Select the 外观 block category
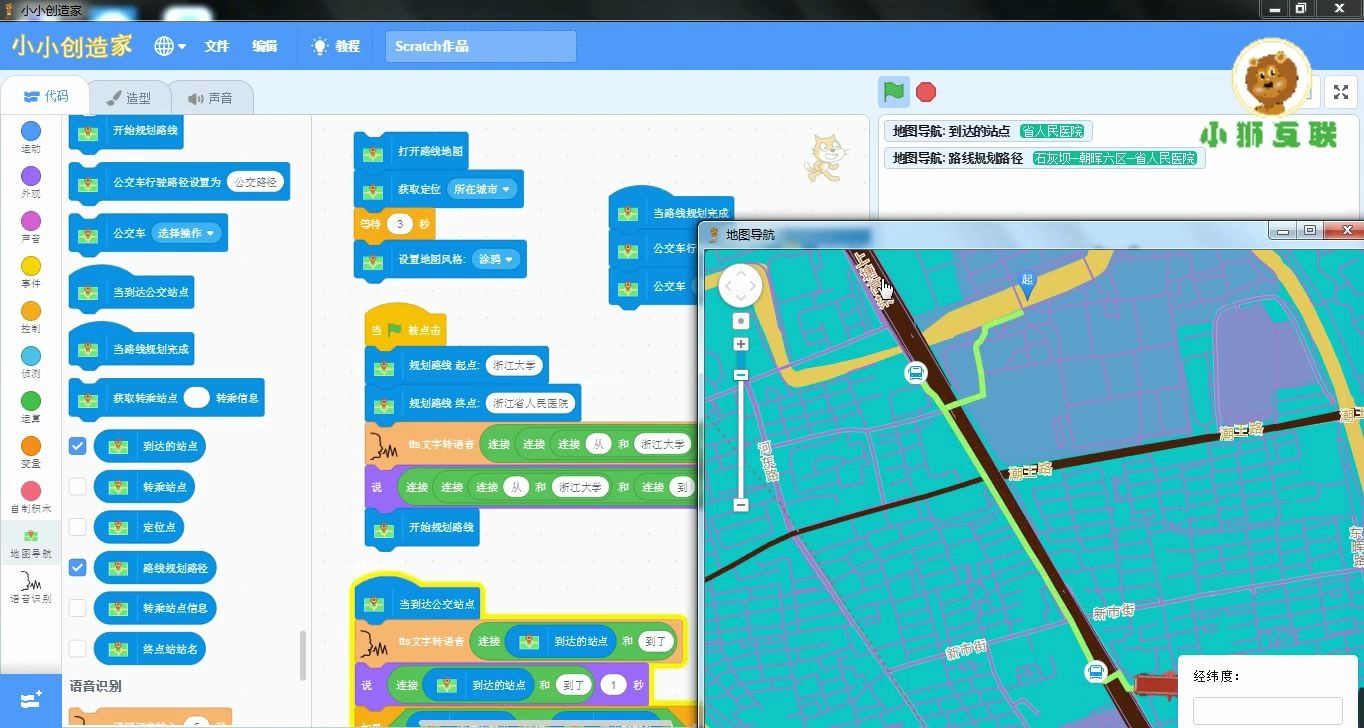Image resolution: width=1364 pixels, height=728 pixels. click(x=31, y=182)
